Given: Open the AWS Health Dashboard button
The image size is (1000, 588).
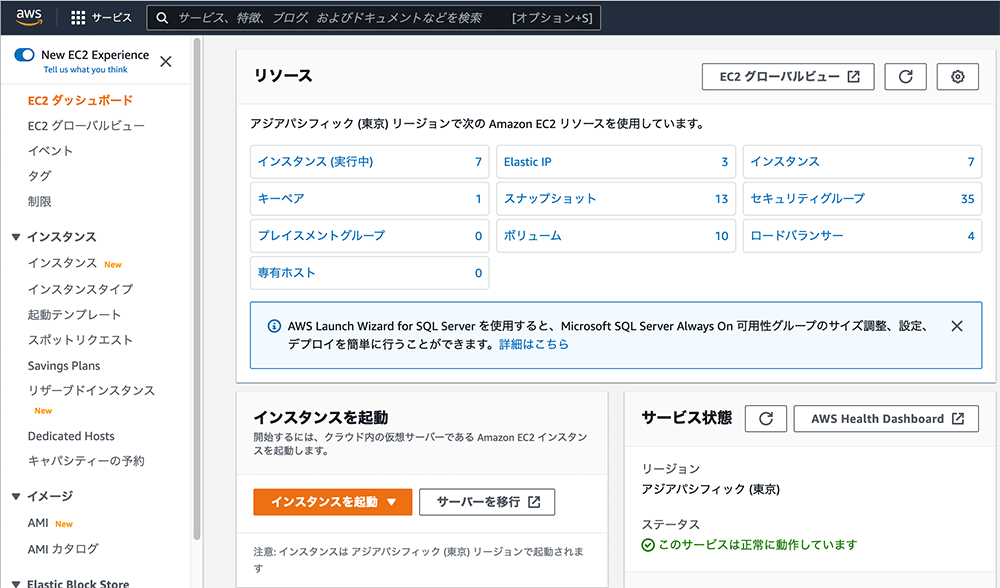Looking at the screenshot, I should (886, 419).
